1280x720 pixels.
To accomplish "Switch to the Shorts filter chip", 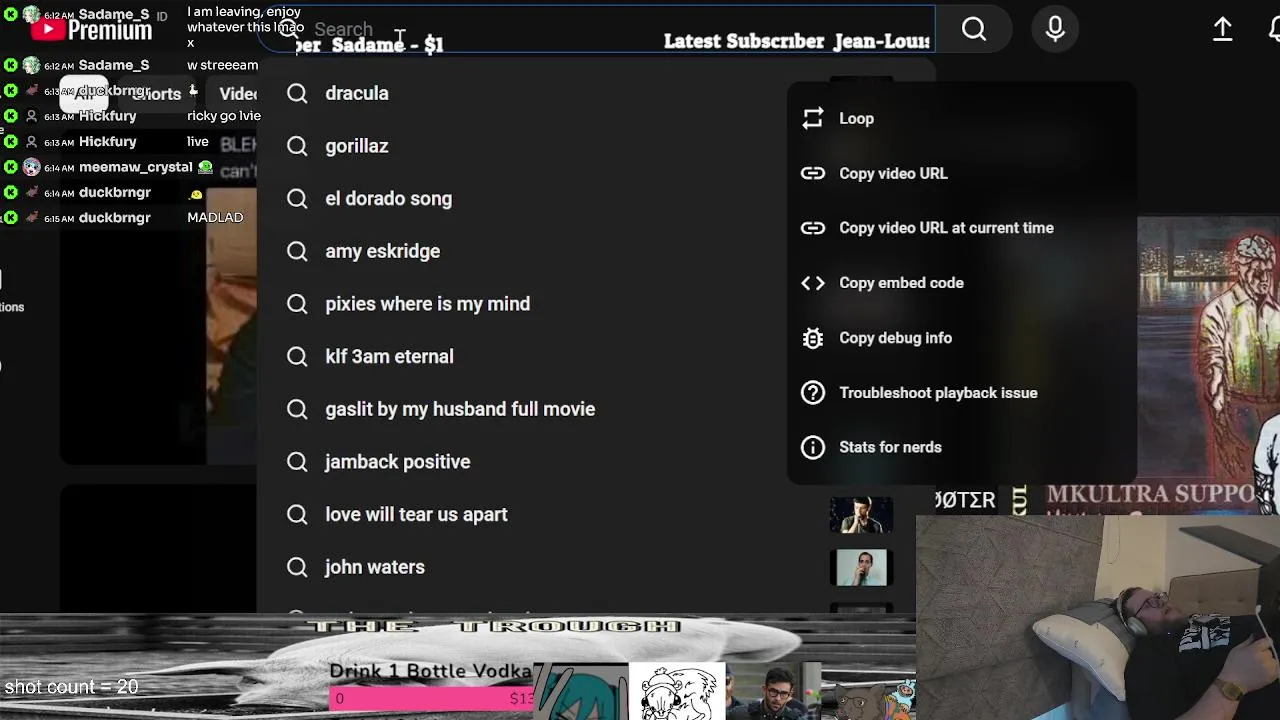I will point(156,94).
